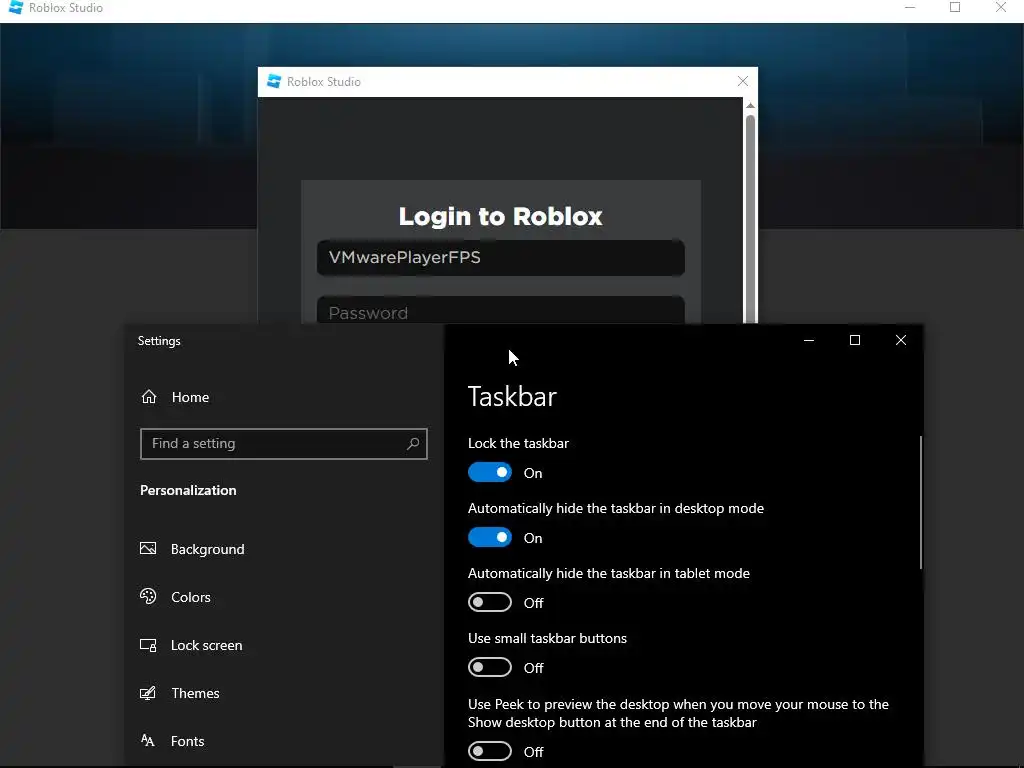Click the username field showing VMwarePlayerFPS
1024x768 pixels.
tap(500, 257)
